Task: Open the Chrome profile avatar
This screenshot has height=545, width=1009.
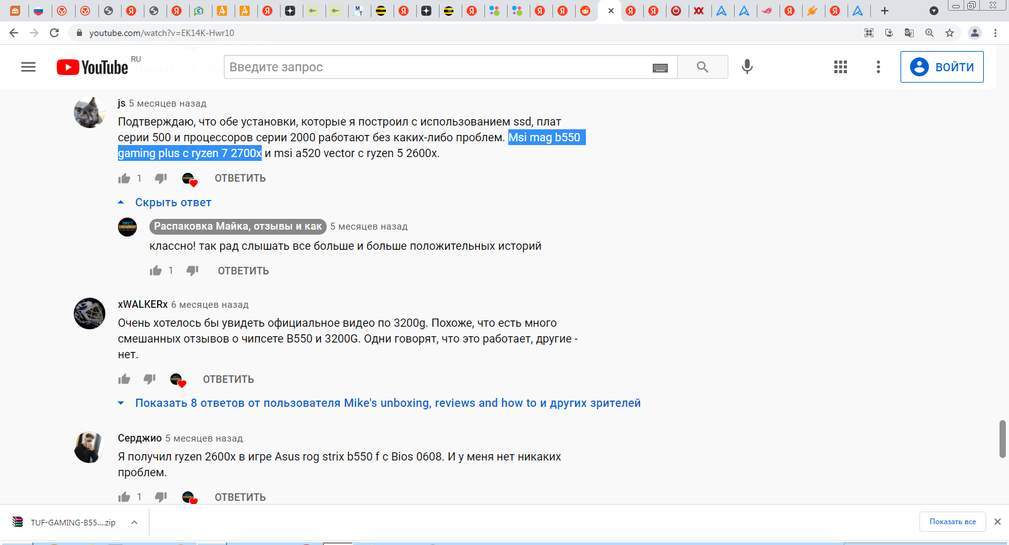Action: coord(975,33)
